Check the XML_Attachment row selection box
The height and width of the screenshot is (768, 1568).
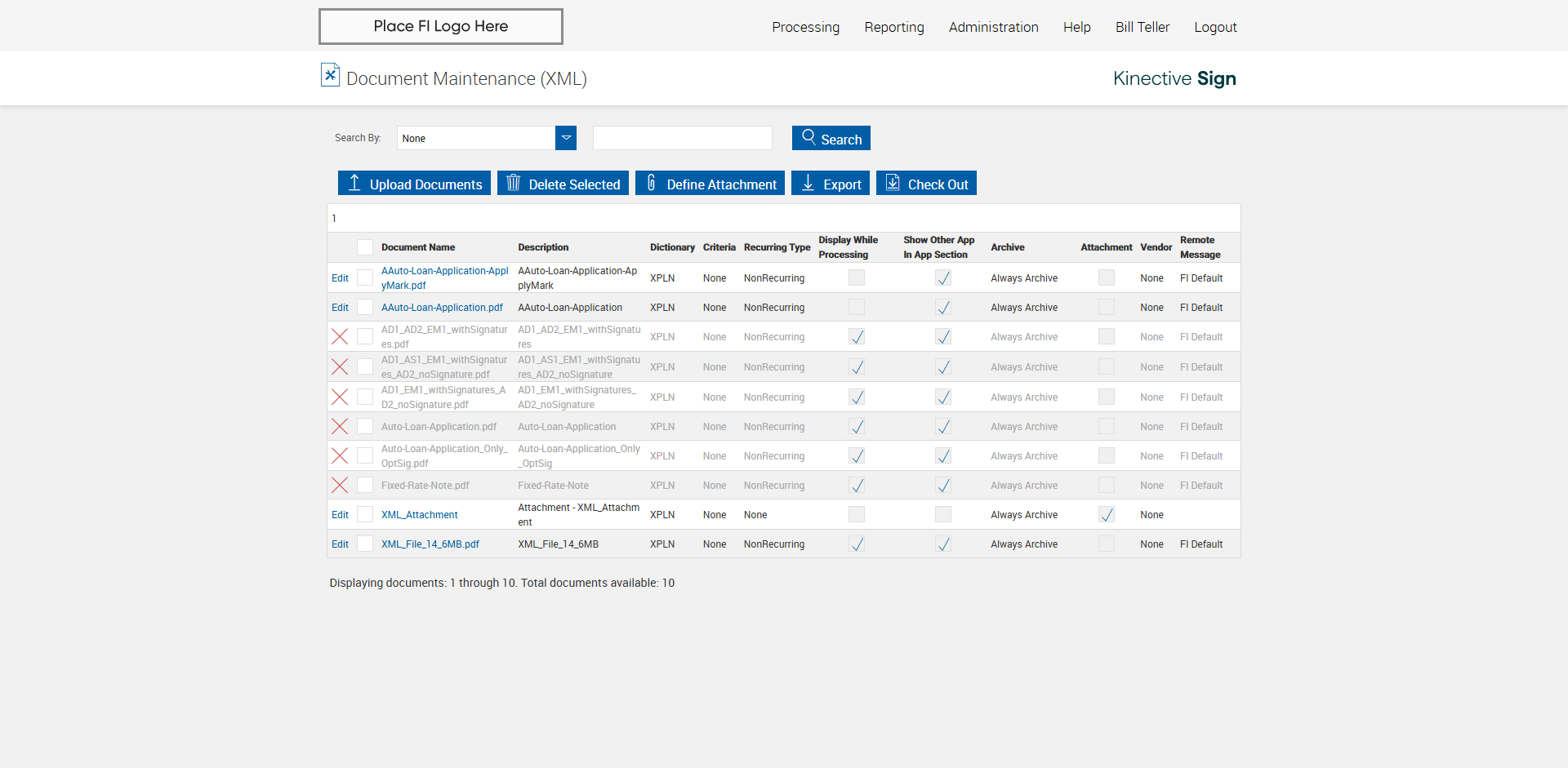[x=365, y=515]
